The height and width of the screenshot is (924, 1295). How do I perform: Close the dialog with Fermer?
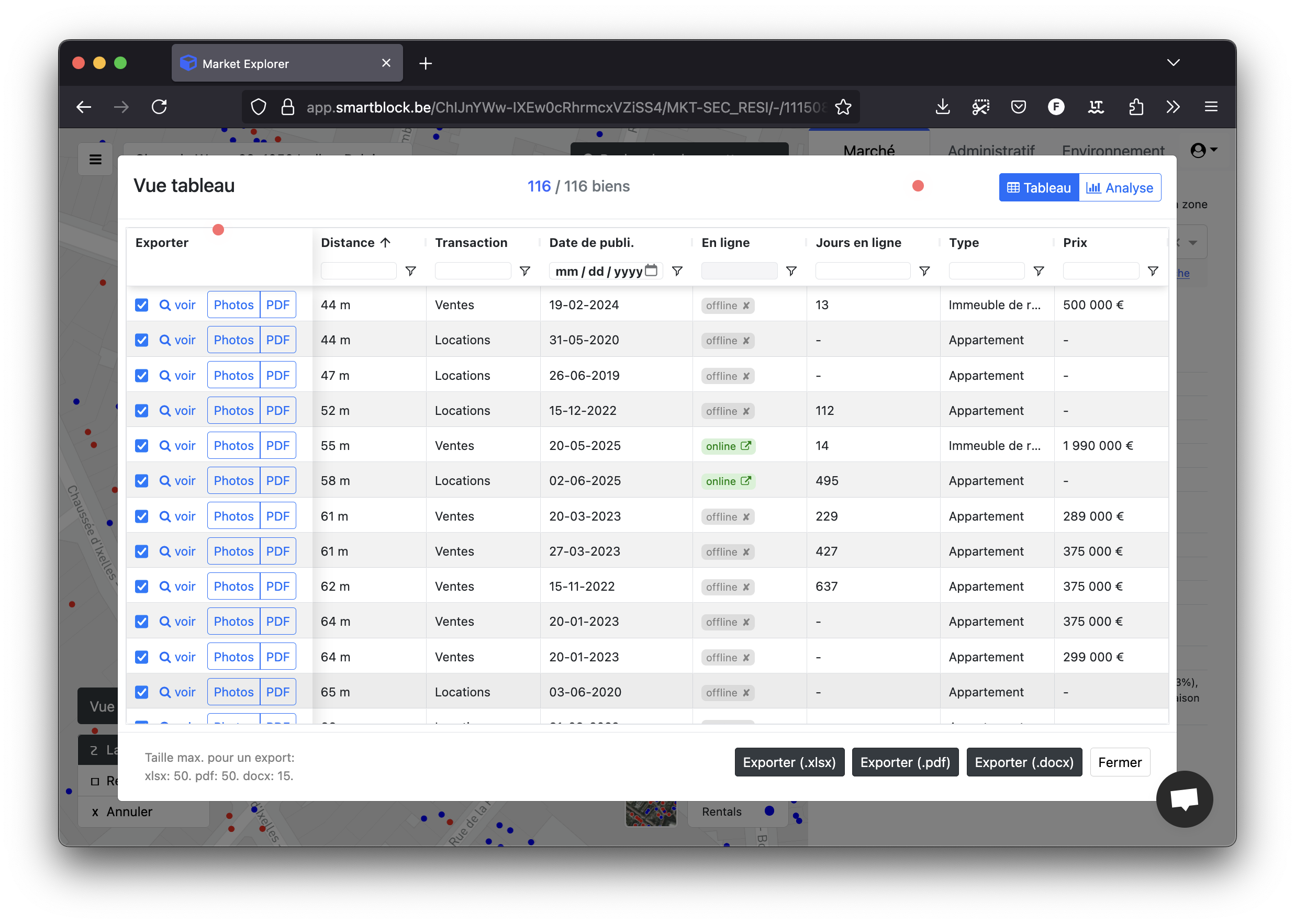point(1120,762)
